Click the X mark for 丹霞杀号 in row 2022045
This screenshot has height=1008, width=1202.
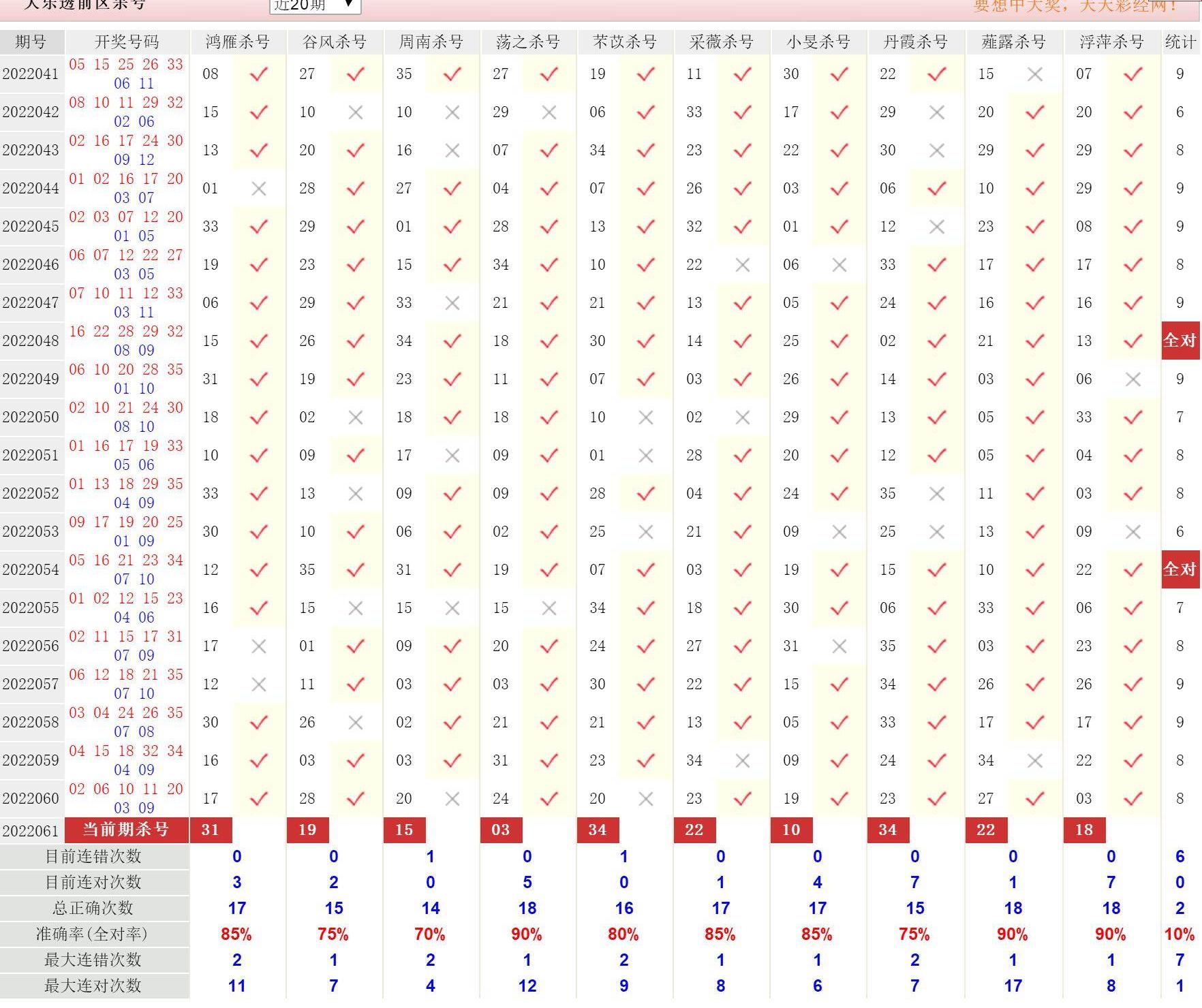point(937,227)
